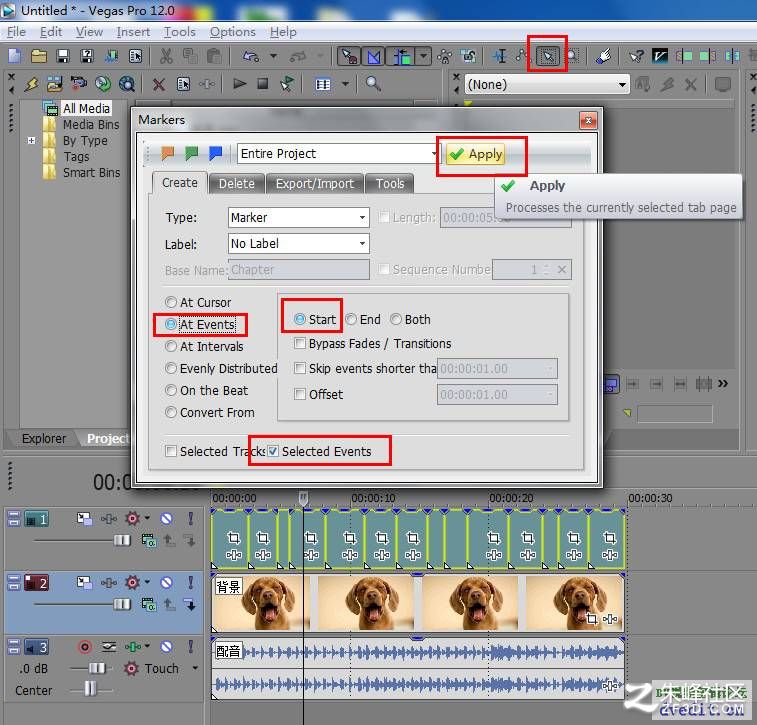The image size is (757, 725).
Task: Open the Tools menu
Action: pos(180,32)
